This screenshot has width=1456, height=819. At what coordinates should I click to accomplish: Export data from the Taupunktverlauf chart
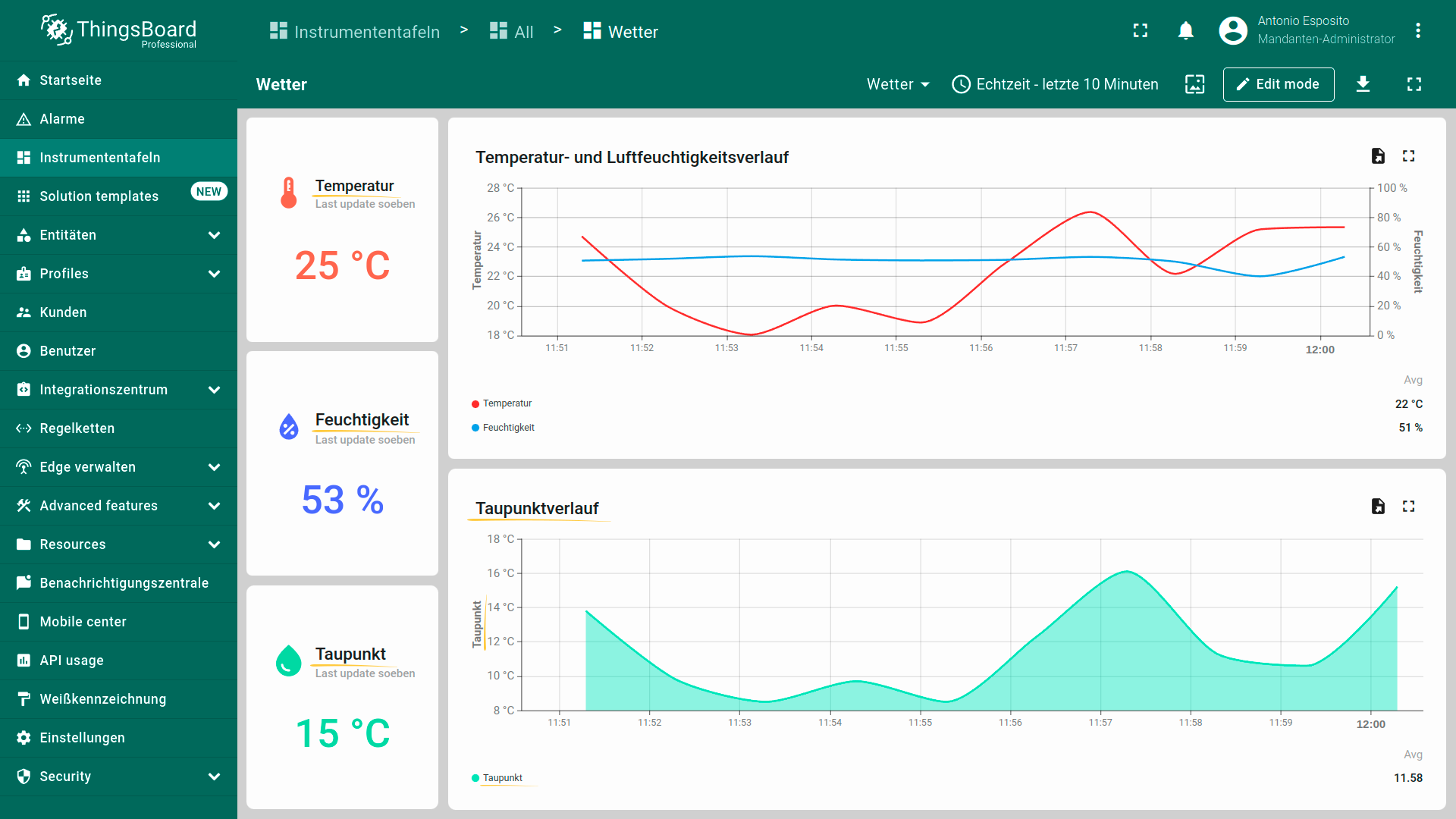(1378, 507)
